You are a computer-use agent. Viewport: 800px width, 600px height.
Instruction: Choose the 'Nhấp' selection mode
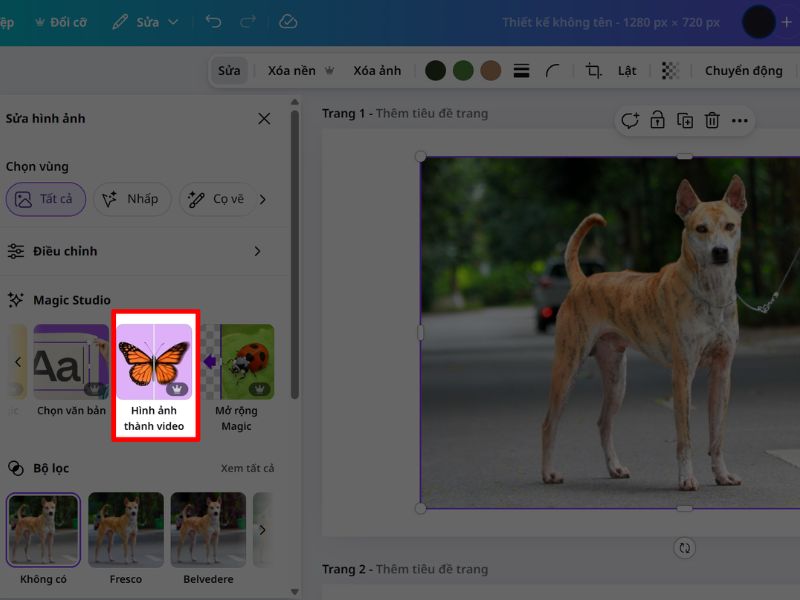tap(132, 199)
